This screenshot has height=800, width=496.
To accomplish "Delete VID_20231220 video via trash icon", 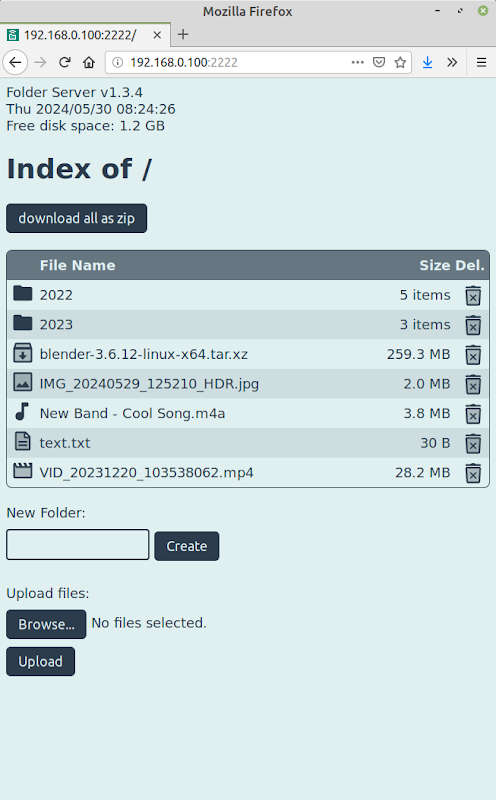I will pos(473,473).
